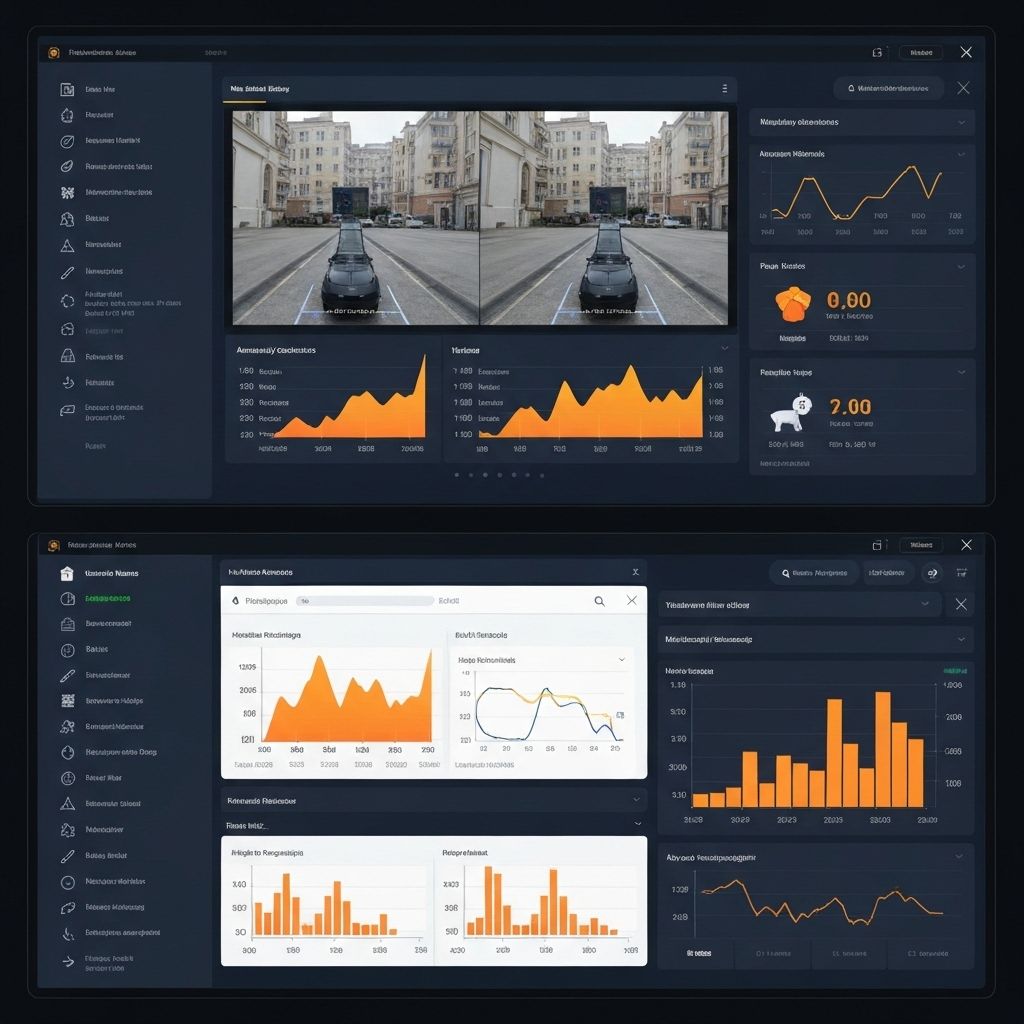Click the outlined button in top title bar
The height and width of the screenshot is (1024, 1024).
pos(920,52)
